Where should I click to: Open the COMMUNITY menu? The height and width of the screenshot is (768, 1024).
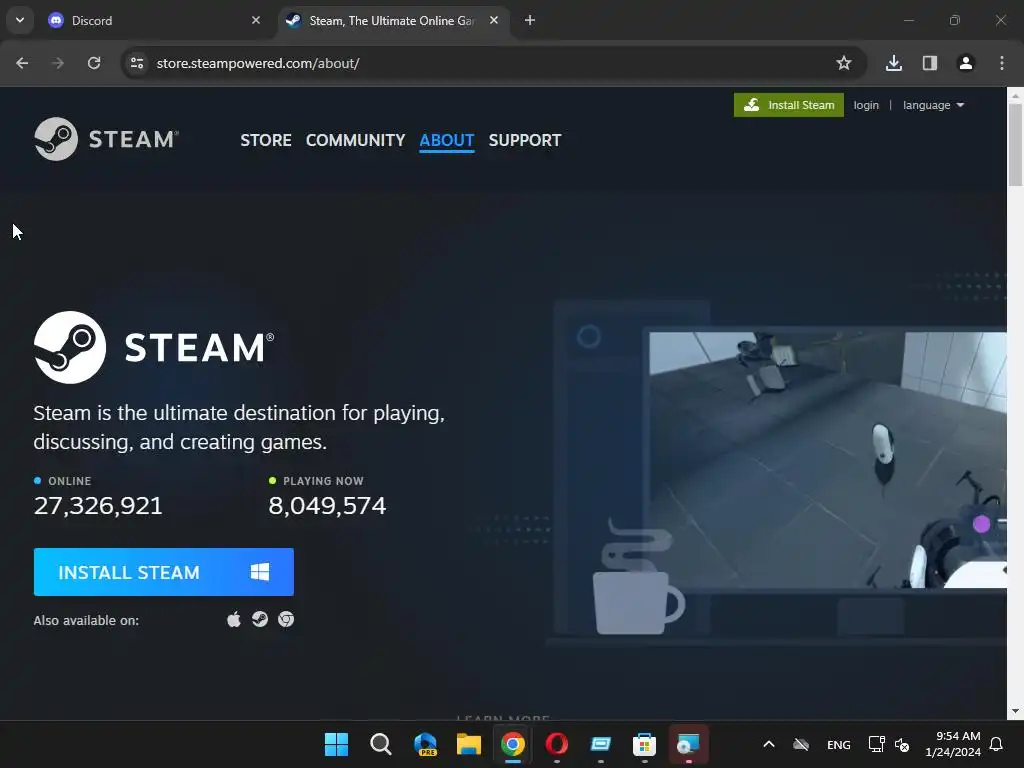click(355, 140)
